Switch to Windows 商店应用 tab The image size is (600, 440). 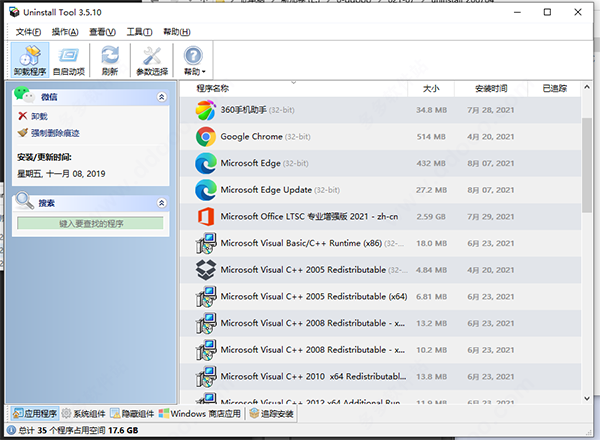(x=200, y=414)
